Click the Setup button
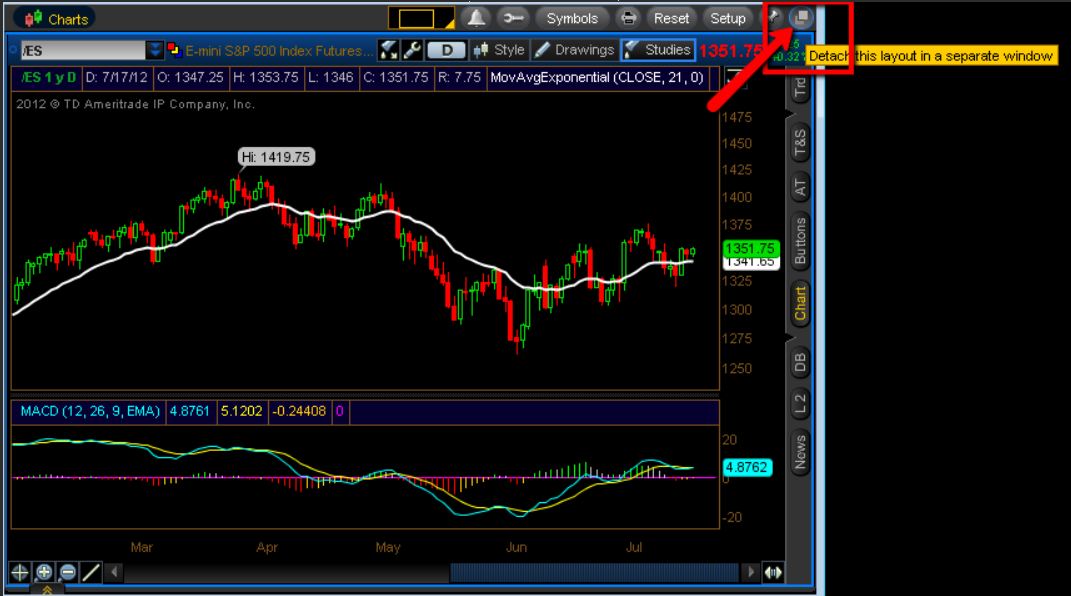This screenshot has width=1071, height=596. tap(727, 18)
